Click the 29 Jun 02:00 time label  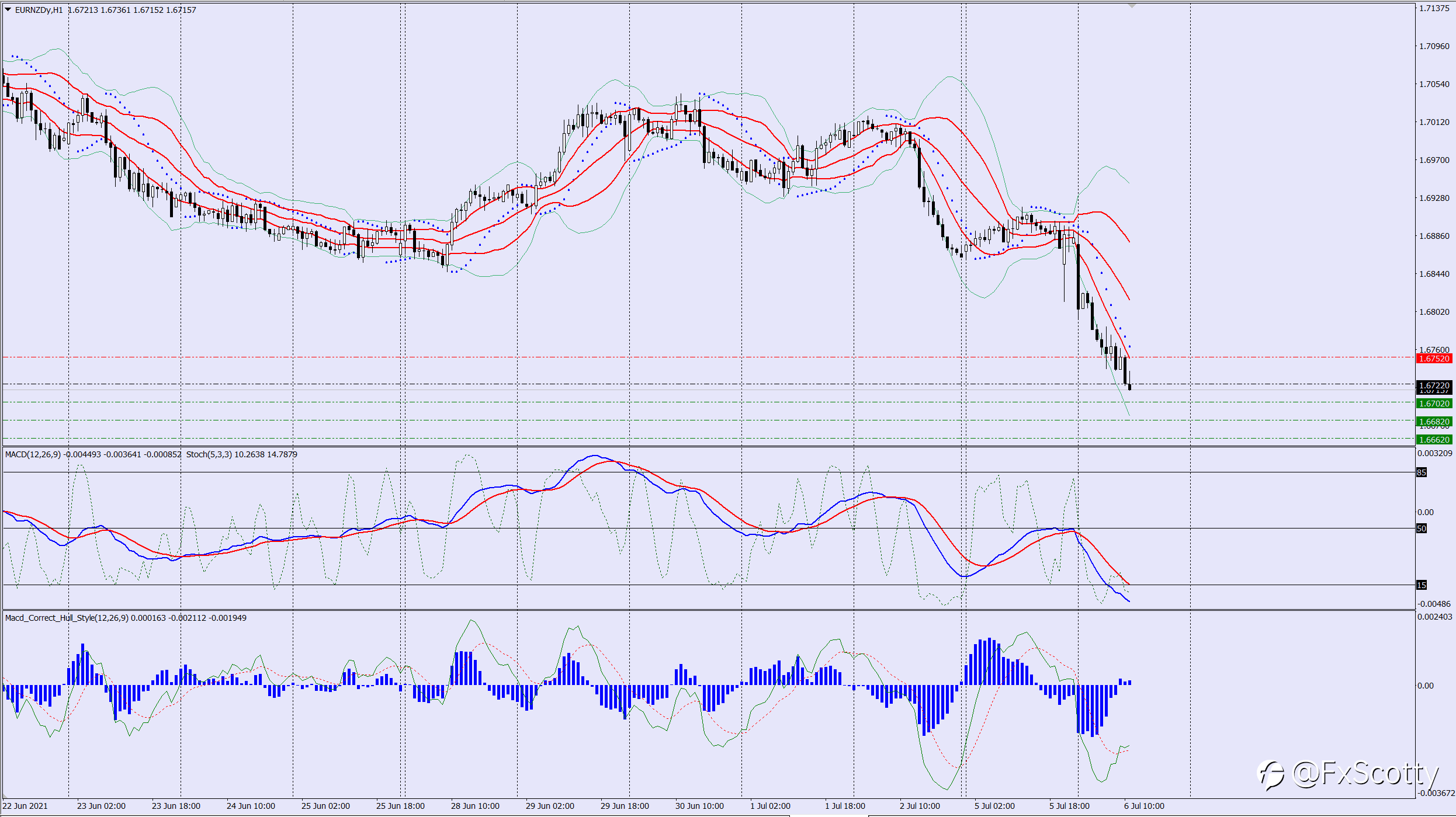(550, 806)
